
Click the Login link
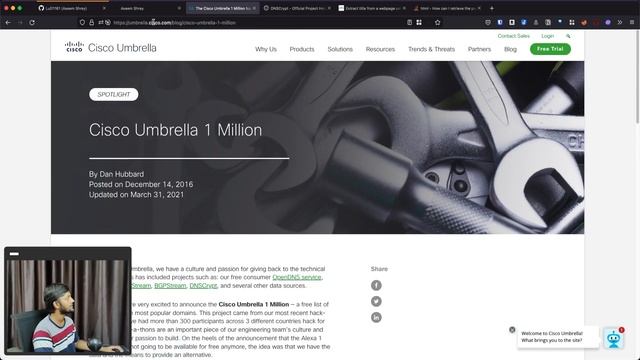(x=547, y=36)
